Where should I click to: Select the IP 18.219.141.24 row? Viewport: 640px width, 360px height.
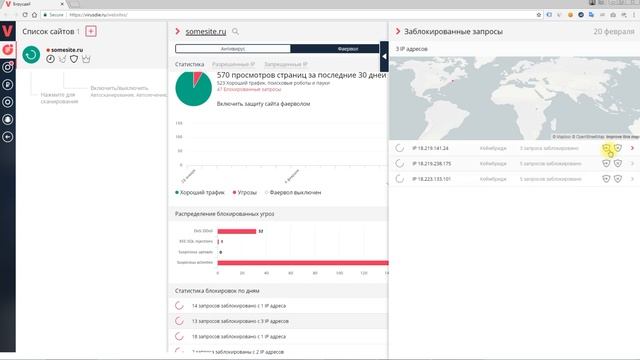[515, 148]
